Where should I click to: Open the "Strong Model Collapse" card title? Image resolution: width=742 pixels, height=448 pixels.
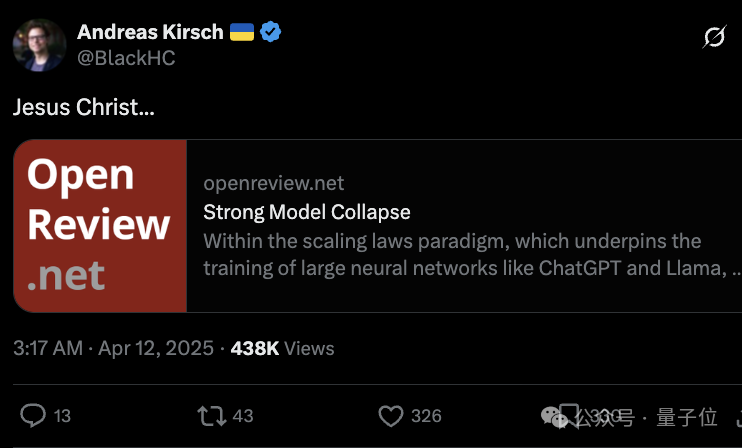point(307,212)
